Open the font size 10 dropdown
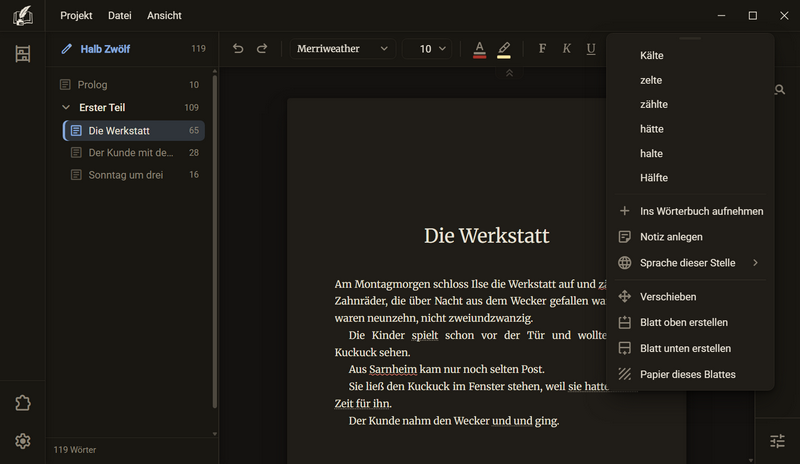This screenshot has width=800, height=464. [427, 48]
